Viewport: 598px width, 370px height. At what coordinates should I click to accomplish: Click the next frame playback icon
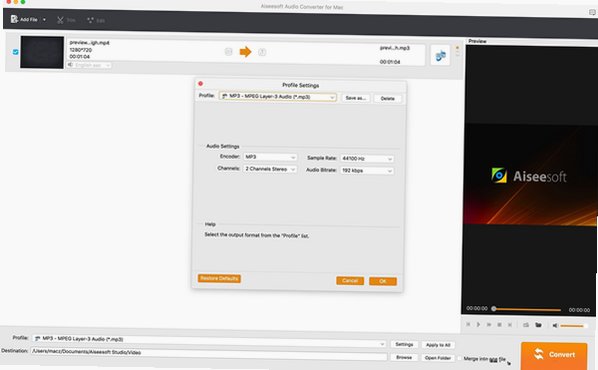tap(510, 325)
